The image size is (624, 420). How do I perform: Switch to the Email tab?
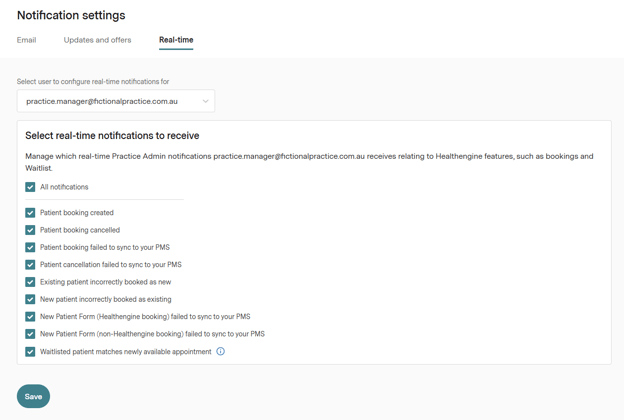click(27, 40)
